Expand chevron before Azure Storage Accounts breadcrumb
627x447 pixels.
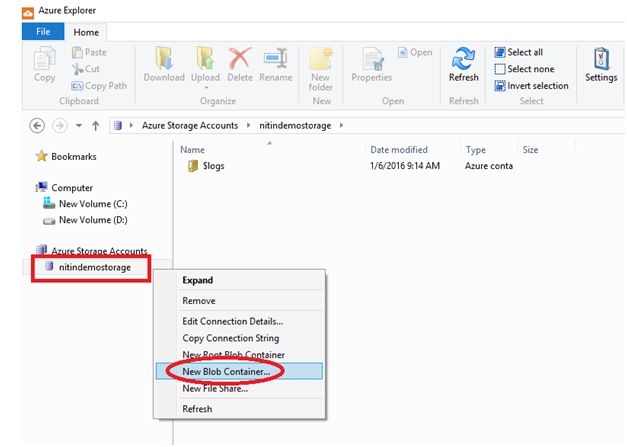click(131, 126)
